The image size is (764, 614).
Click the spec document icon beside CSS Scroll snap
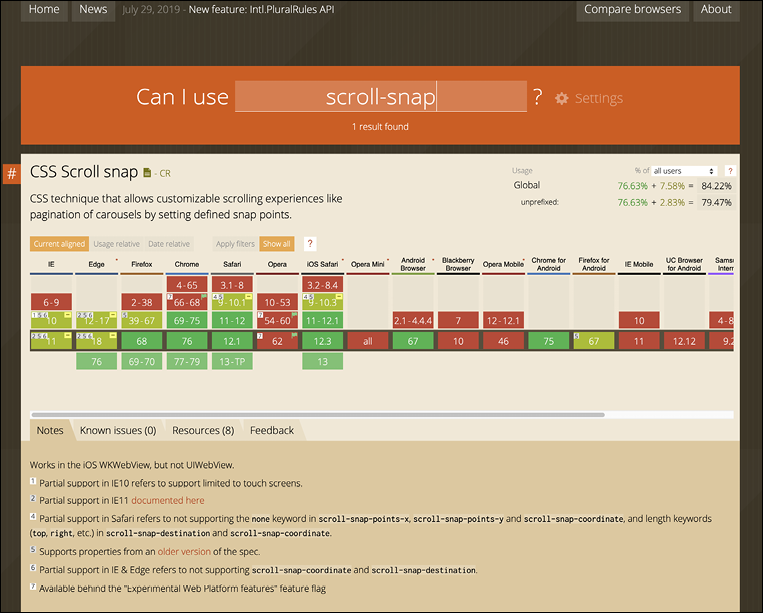148,173
